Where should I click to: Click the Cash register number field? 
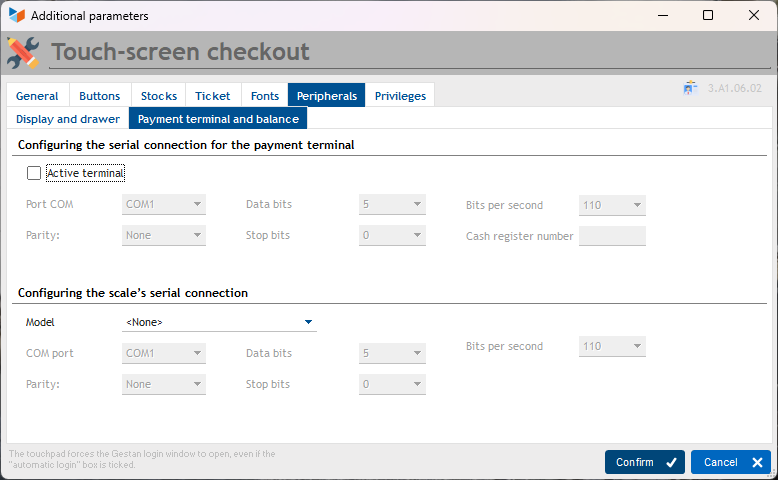pyautogui.click(x=612, y=236)
